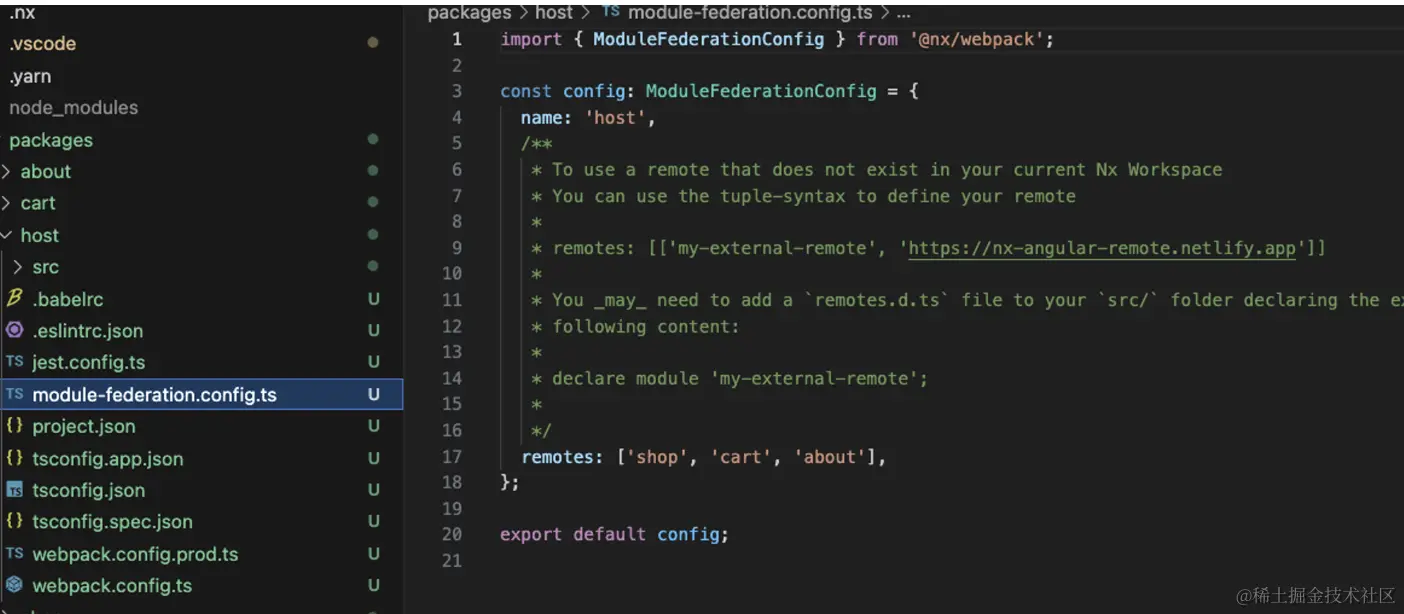
Task: Open the tsconfig.json file
Action: (88, 490)
